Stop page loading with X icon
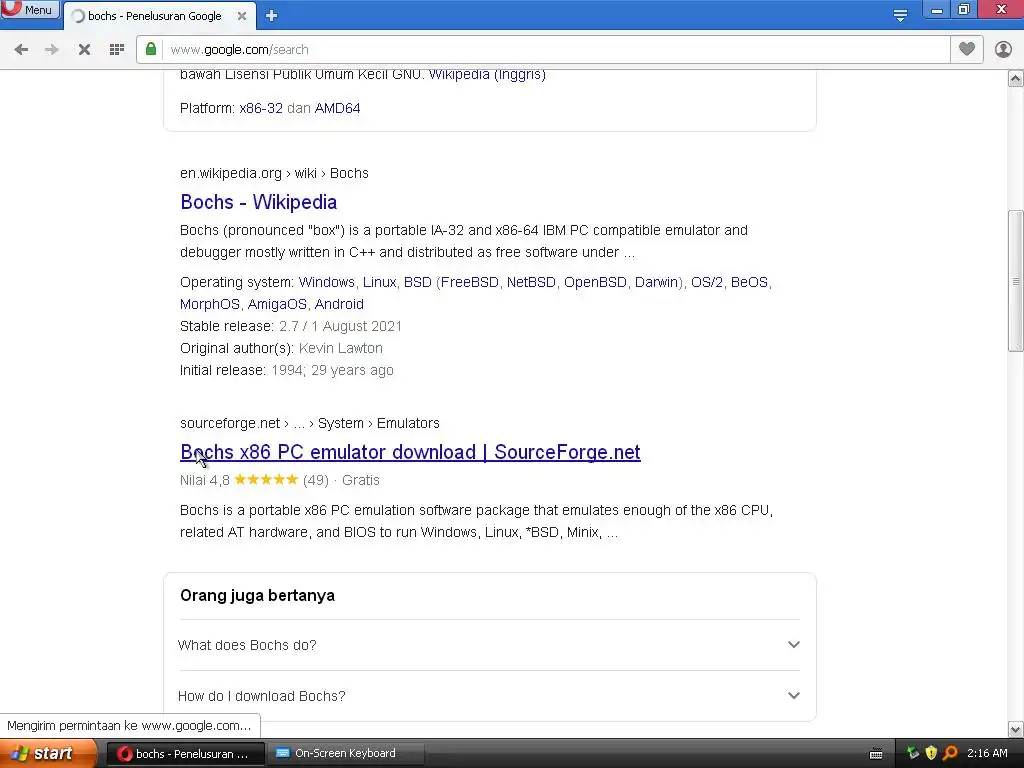The width and height of the screenshot is (1024, 768). [x=84, y=50]
